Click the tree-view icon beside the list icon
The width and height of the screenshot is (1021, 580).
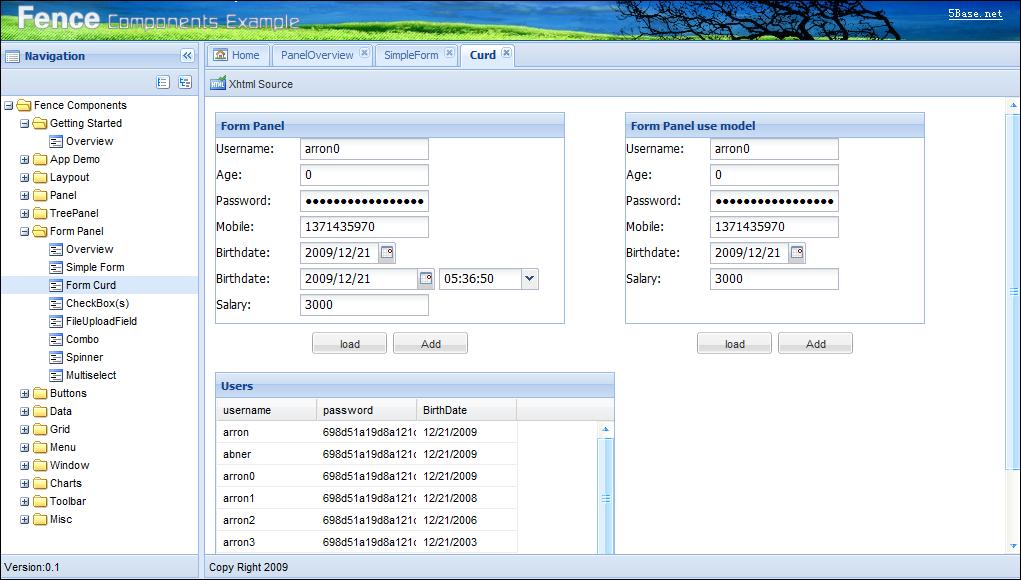184,83
